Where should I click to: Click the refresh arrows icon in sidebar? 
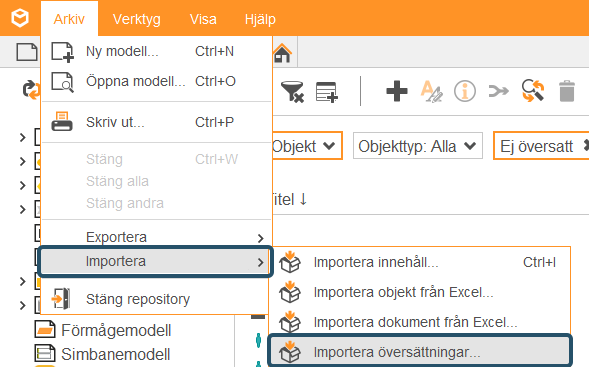pos(32,90)
